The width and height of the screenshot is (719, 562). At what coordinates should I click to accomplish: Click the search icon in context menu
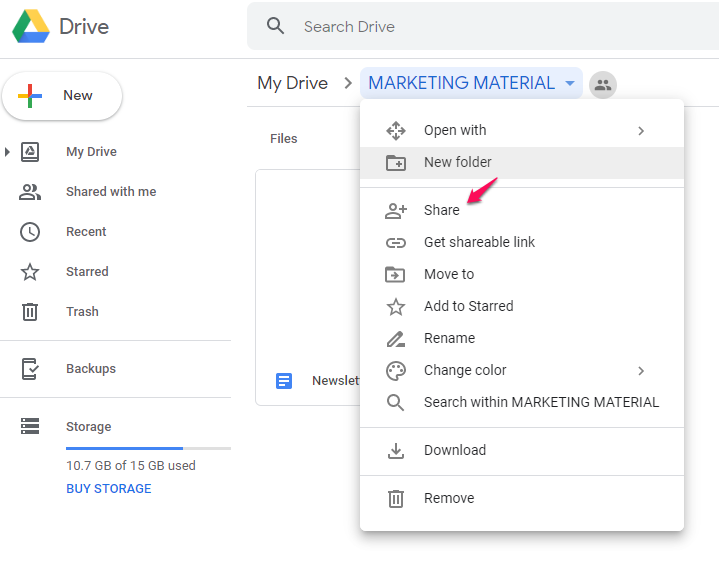tap(395, 403)
